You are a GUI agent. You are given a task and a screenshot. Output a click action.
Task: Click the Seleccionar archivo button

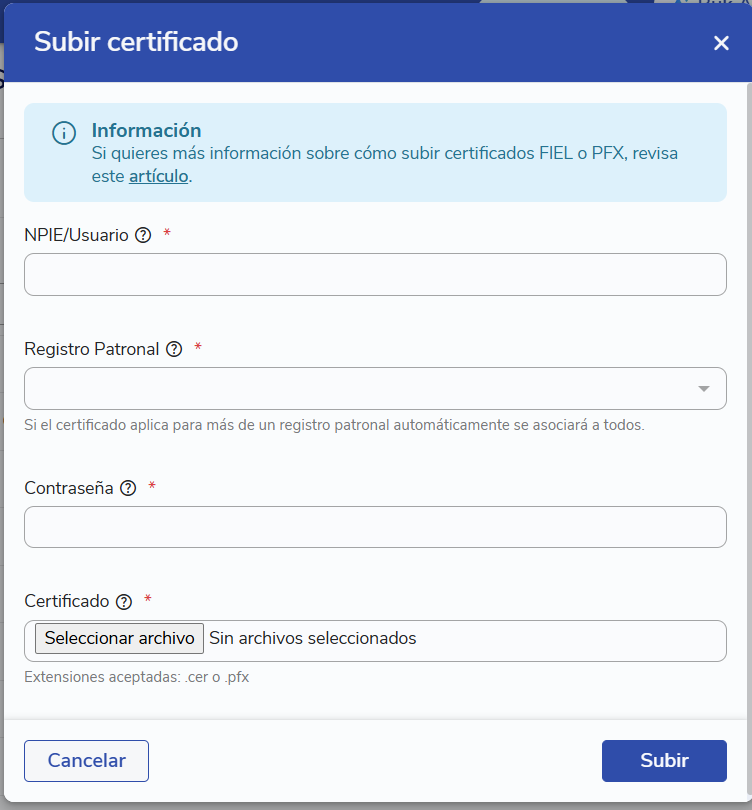click(119, 638)
